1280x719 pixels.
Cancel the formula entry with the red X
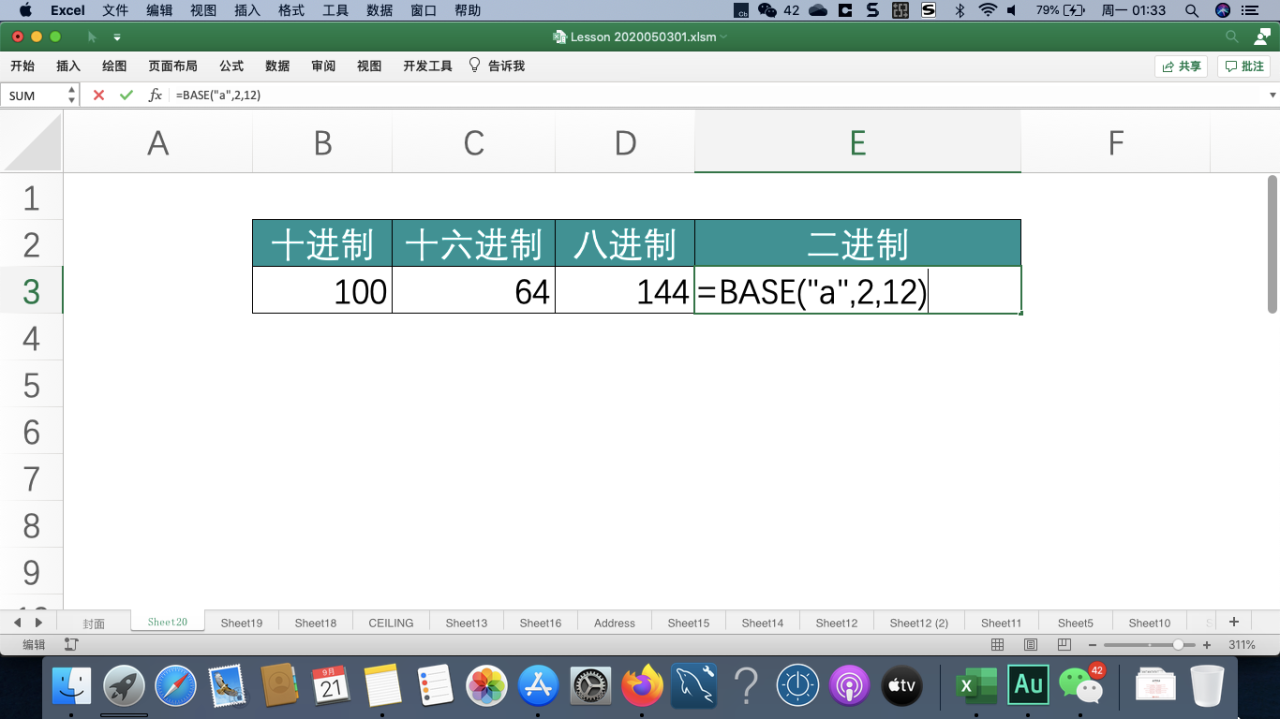pos(98,95)
